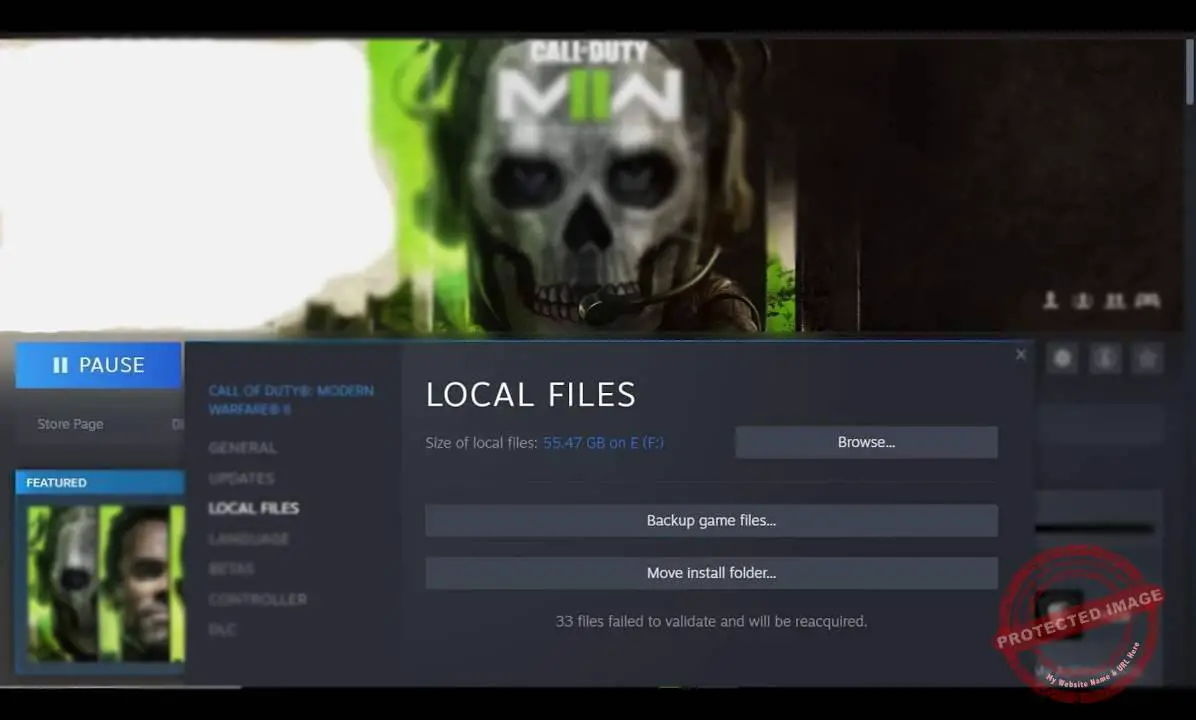Click Move install folder
Image resolution: width=1196 pixels, height=720 pixels.
(711, 572)
